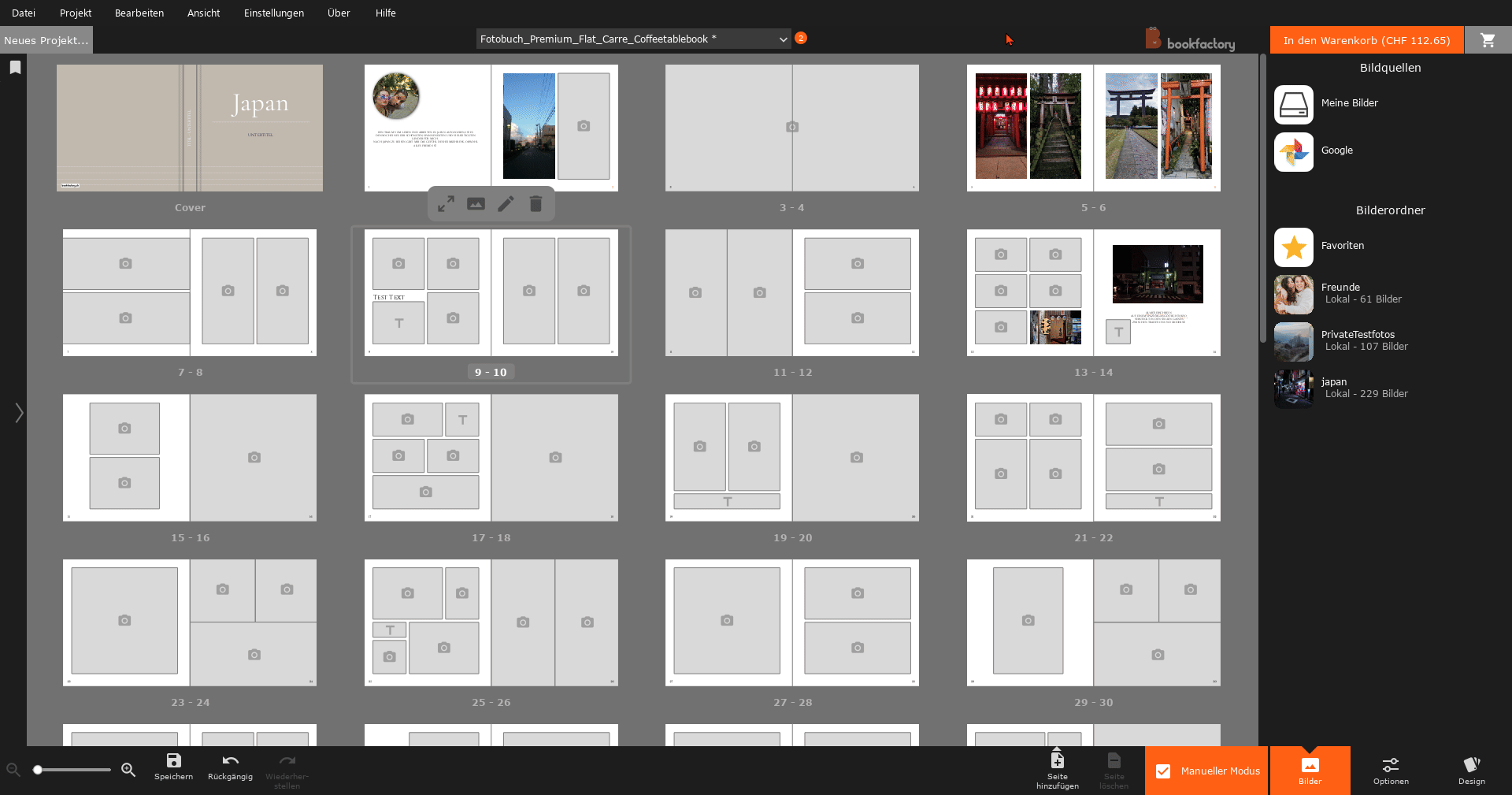Add a page with Seite hinzufügen

click(1057, 771)
